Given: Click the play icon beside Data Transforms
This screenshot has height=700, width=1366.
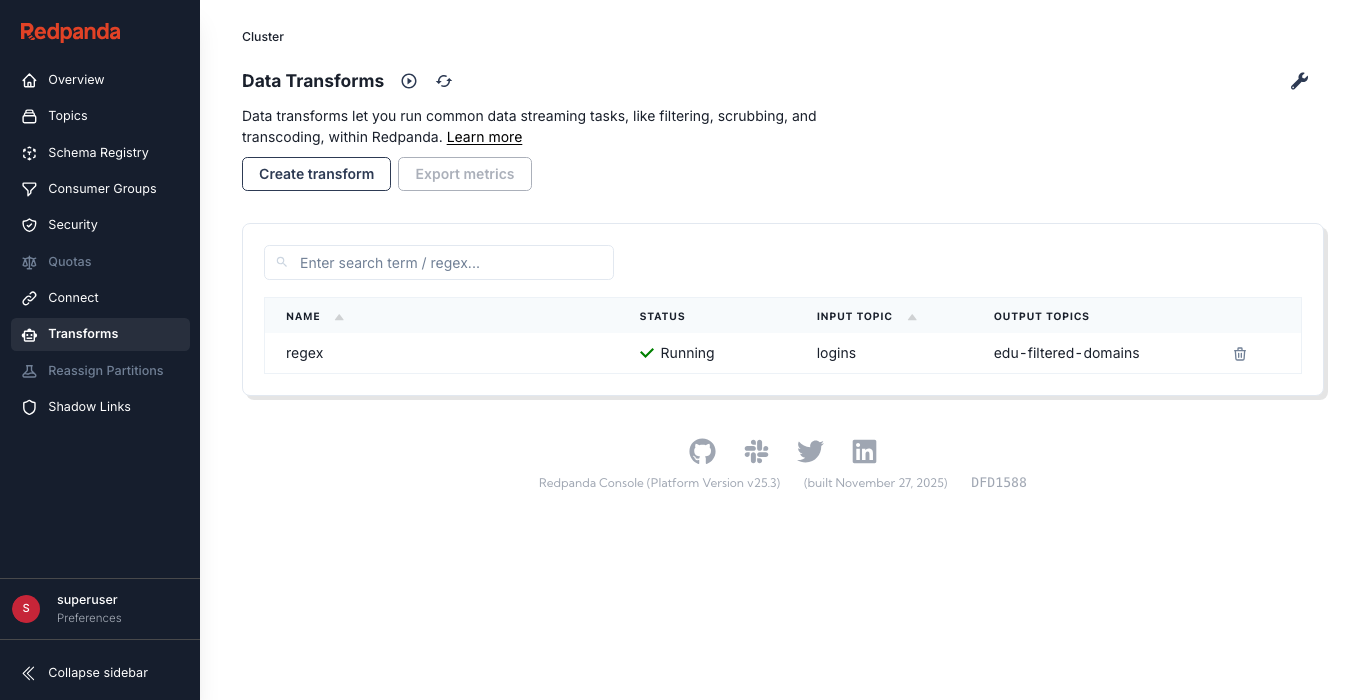Looking at the screenshot, I should pos(409,81).
